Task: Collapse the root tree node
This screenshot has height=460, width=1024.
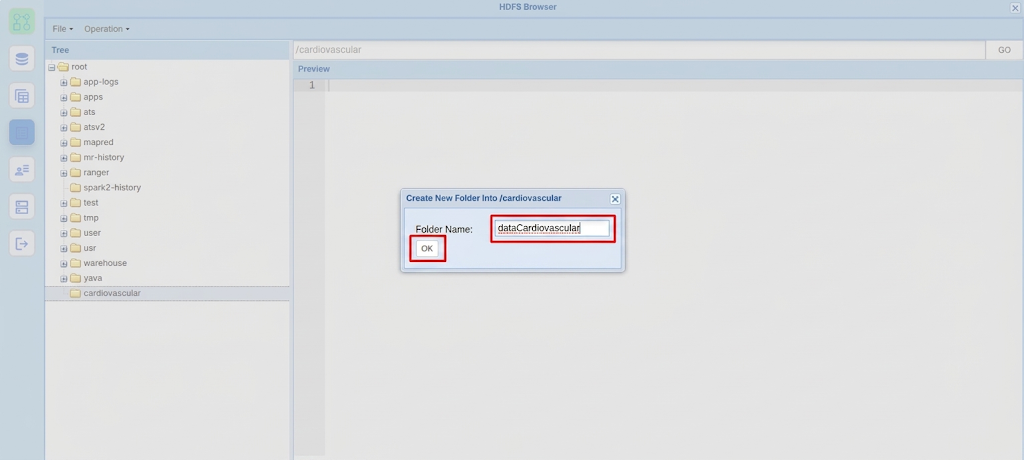Action: coord(52,67)
